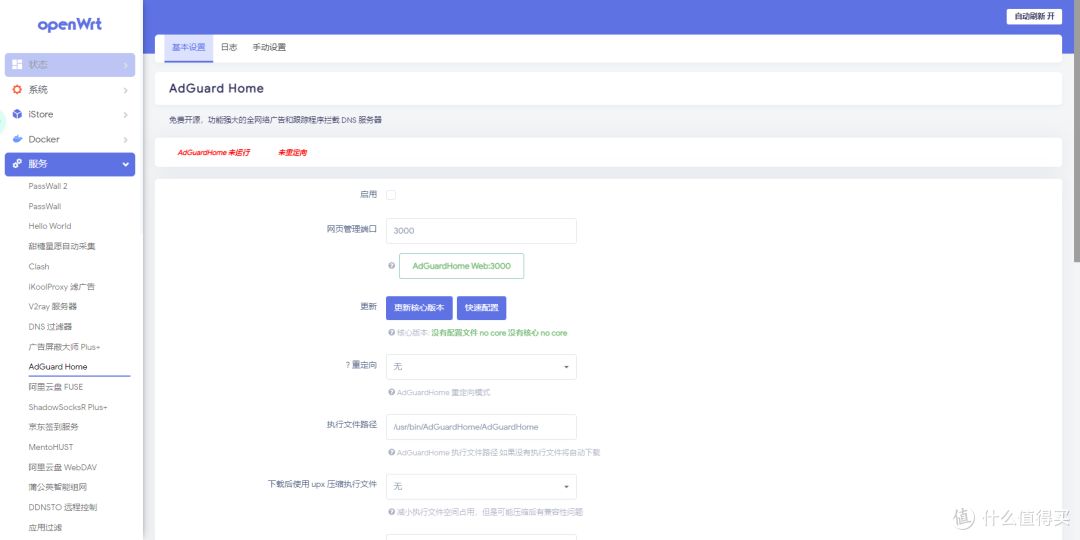This screenshot has height=540, width=1080.
Task: Open DNS 过滤器 page
Action: [x=50, y=326]
